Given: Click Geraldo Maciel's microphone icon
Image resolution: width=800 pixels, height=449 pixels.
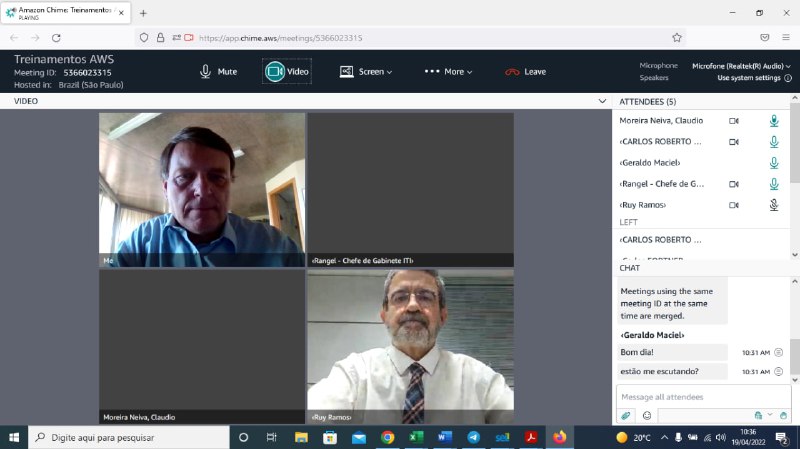Looking at the screenshot, I should coord(773,163).
